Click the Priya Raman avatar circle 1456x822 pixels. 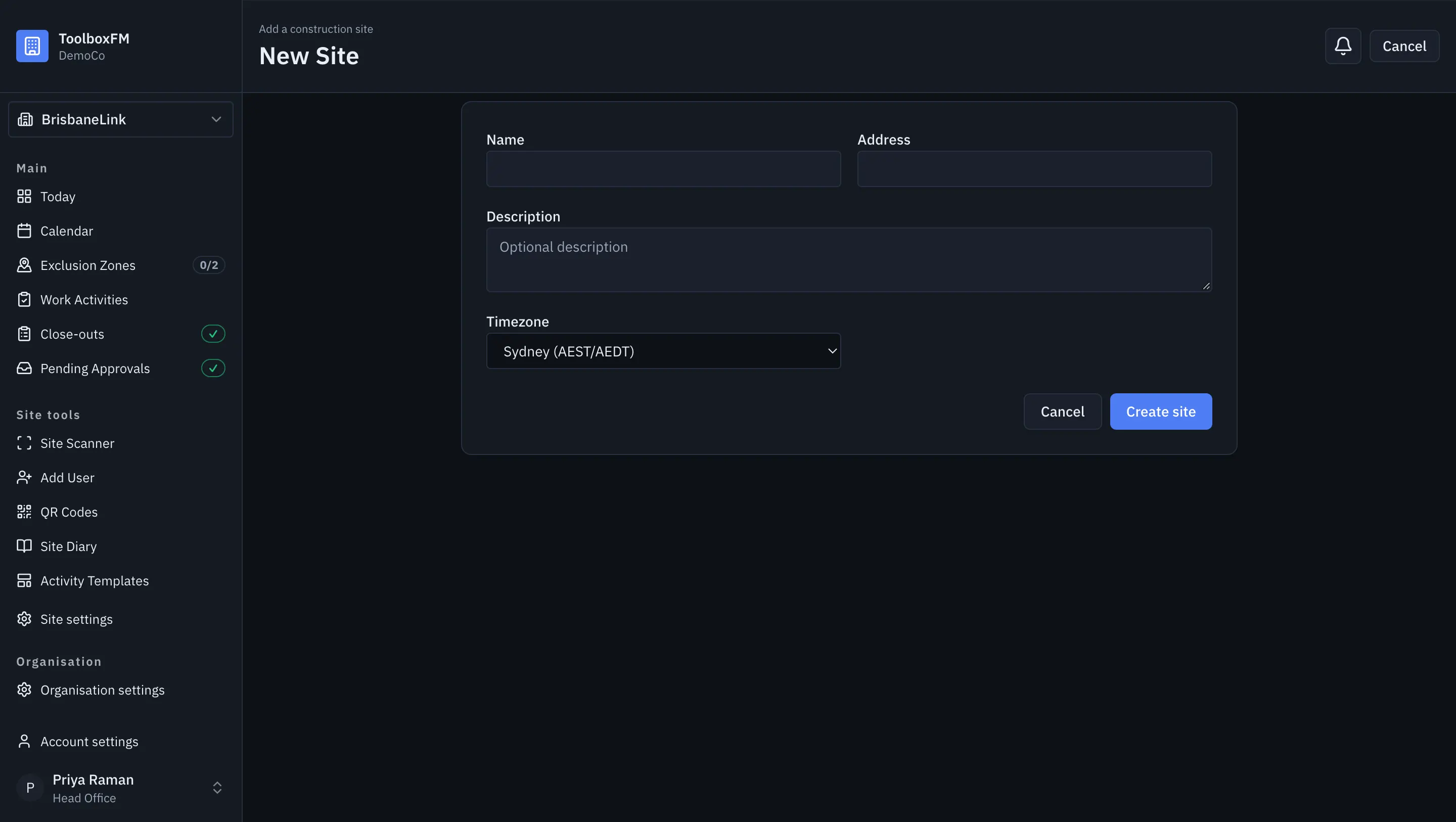point(30,788)
